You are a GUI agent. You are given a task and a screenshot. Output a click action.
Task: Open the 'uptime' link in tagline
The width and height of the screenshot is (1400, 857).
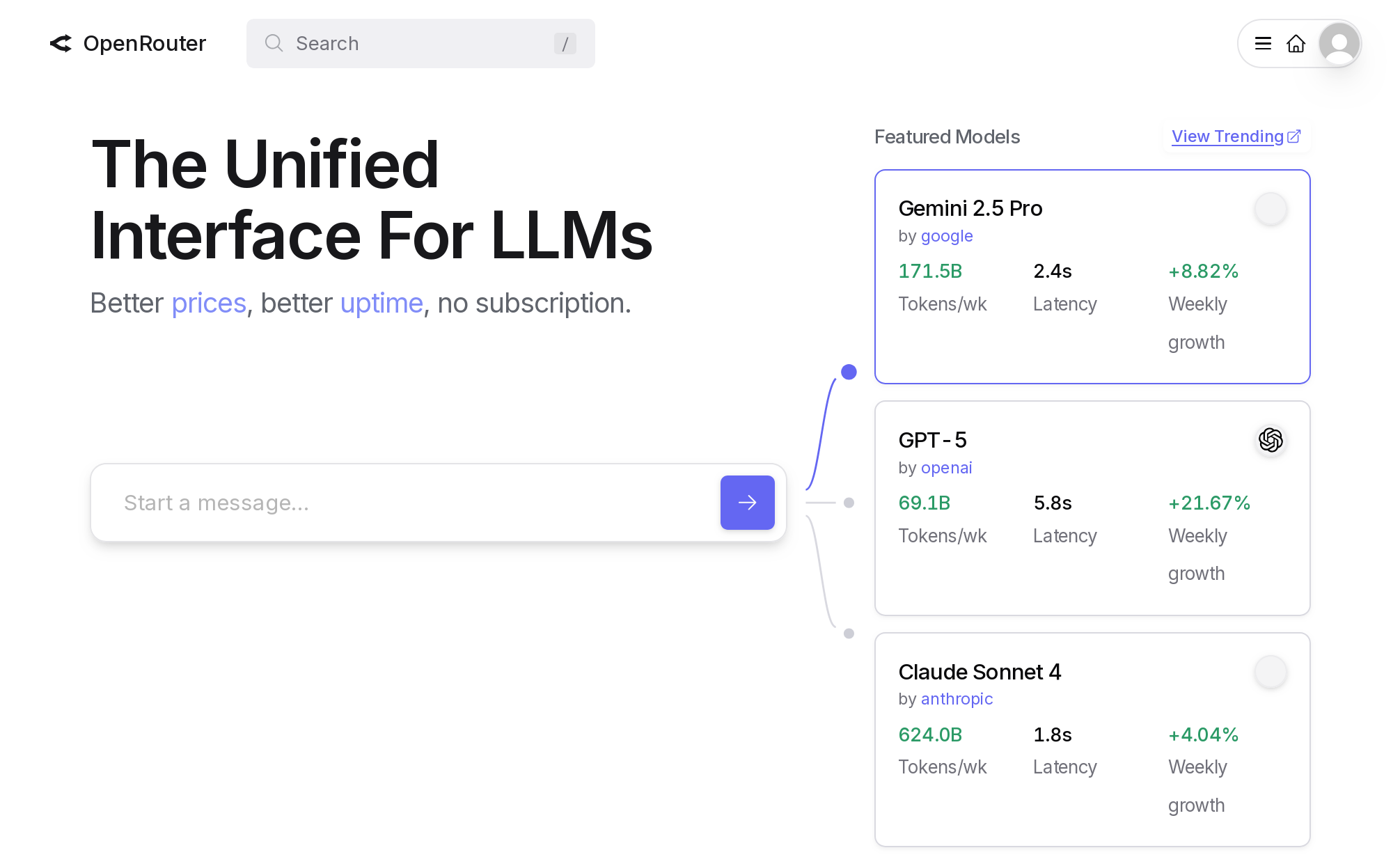pyautogui.click(x=382, y=304)
